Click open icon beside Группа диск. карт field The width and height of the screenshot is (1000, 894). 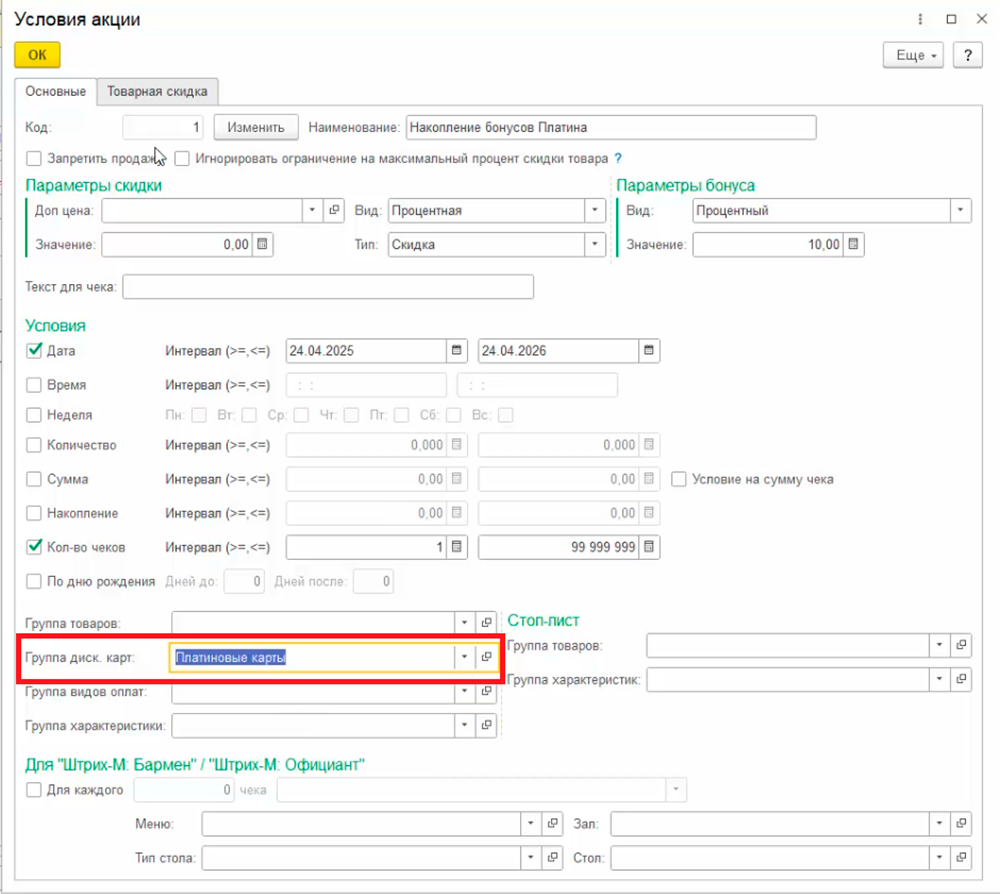tap(487, 657)
